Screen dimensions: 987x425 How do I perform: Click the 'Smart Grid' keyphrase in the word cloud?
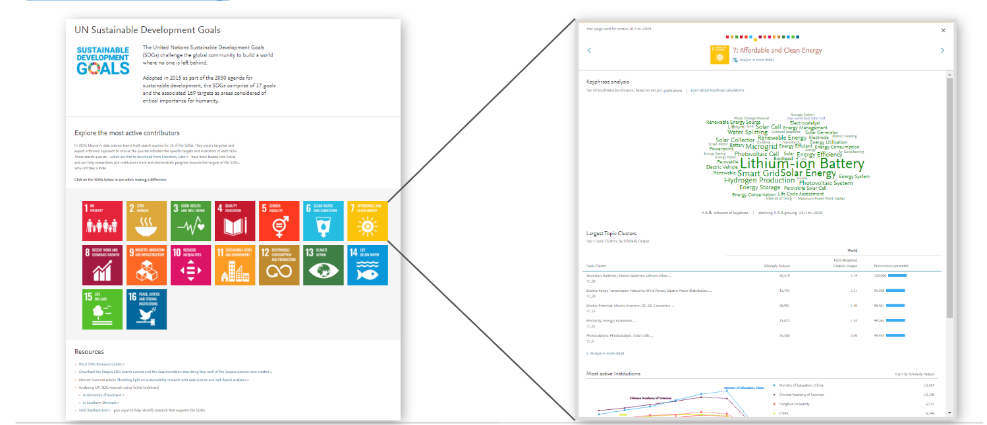759,174
